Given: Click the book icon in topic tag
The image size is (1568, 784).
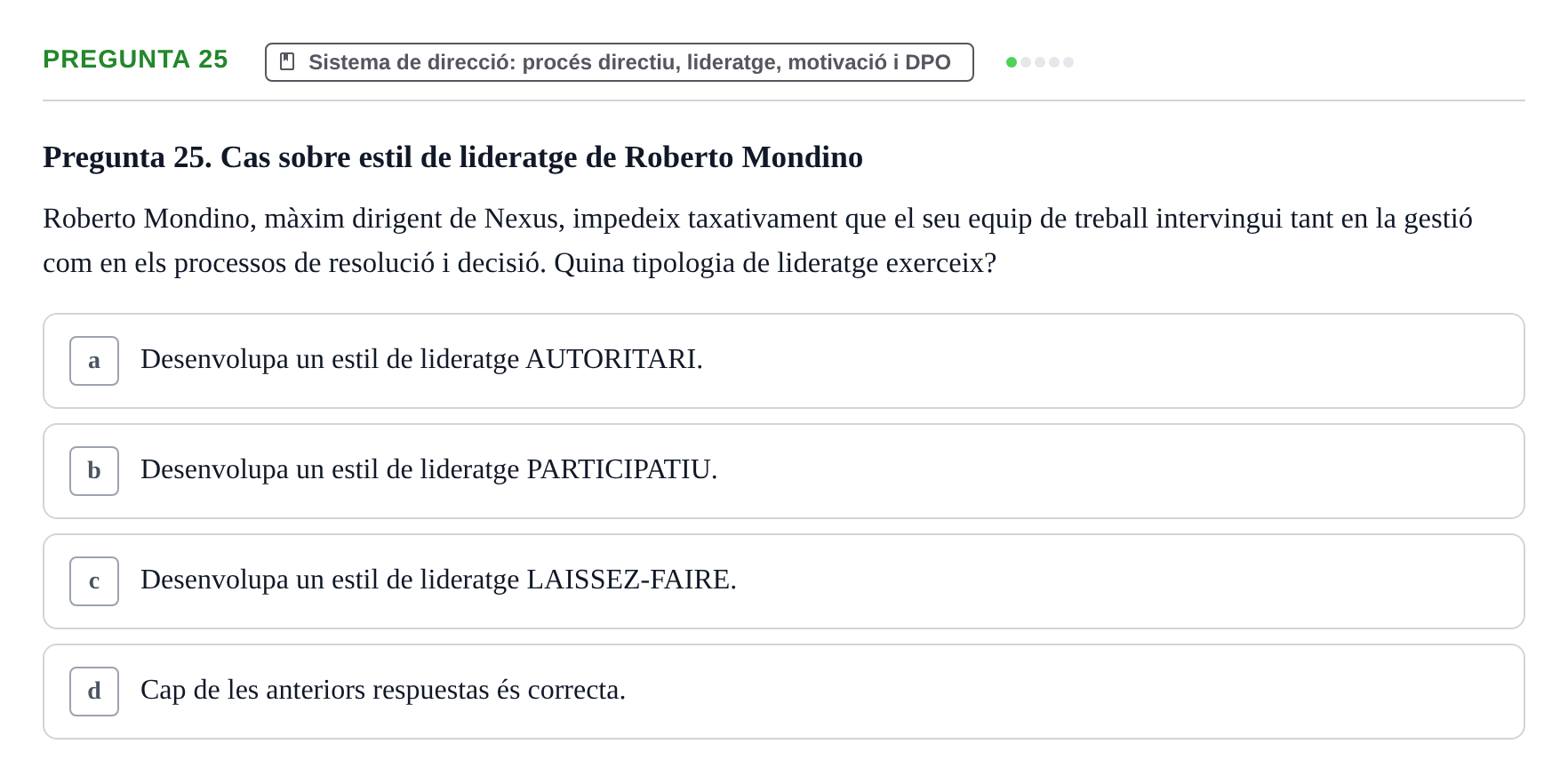Looking at the screenshot, I should tap(287, 61).
